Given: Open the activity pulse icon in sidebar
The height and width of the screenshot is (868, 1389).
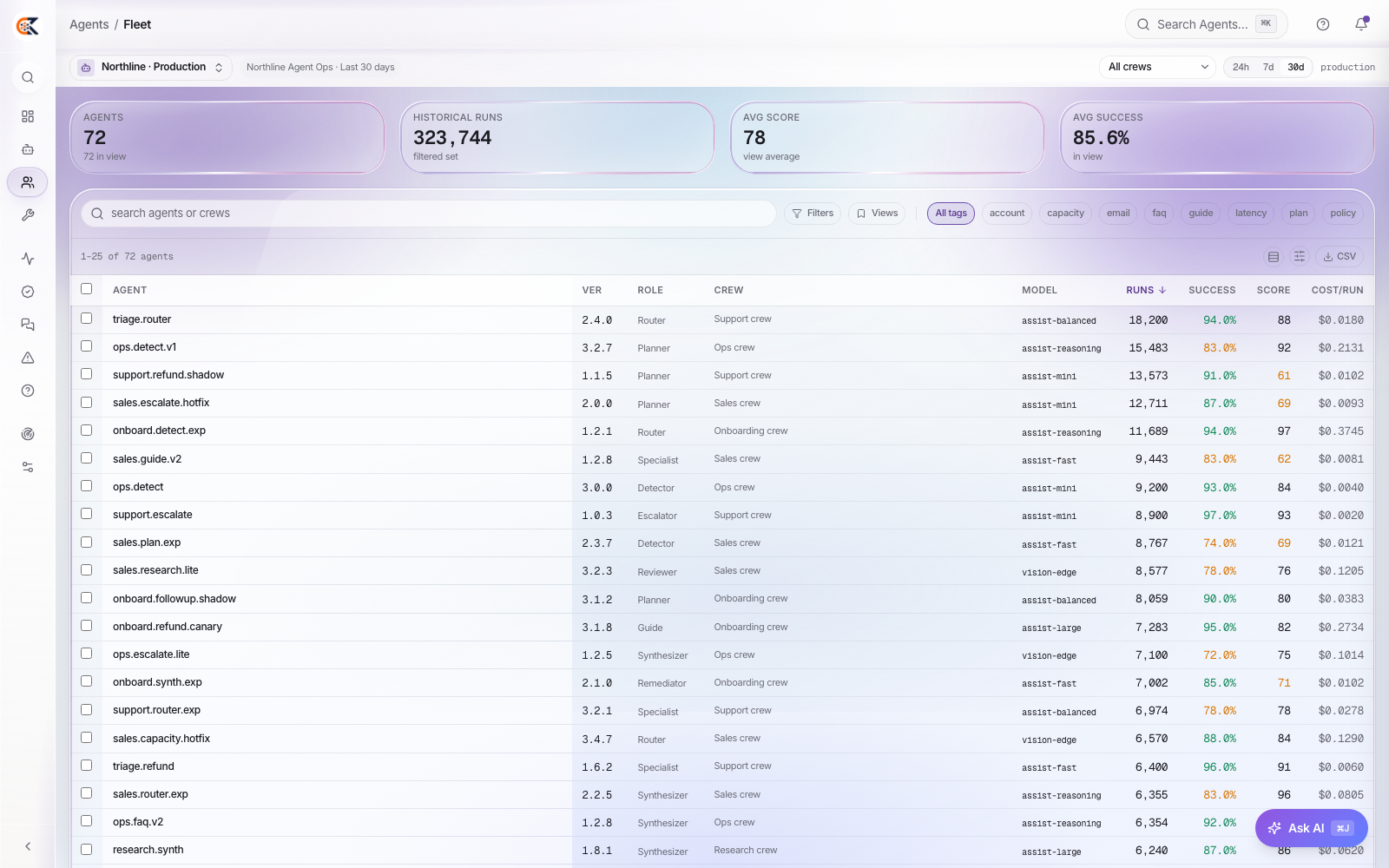Looking at the screenshot, I should click(28, 259).
